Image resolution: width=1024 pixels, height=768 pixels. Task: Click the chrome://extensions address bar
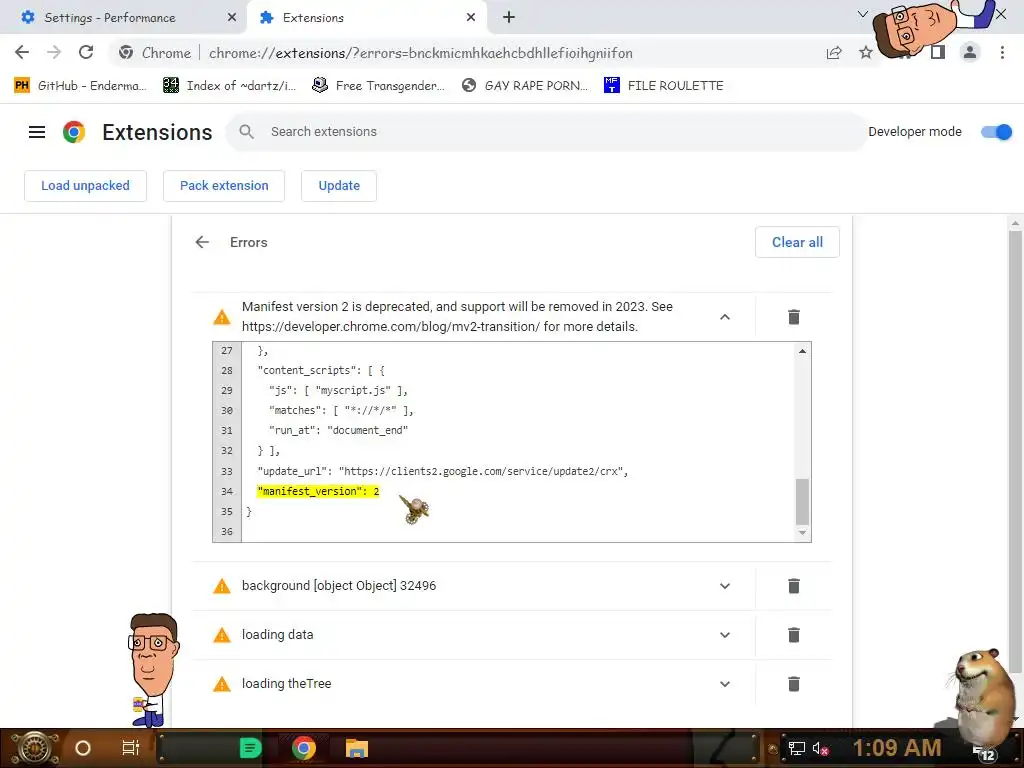coord(421,53)
